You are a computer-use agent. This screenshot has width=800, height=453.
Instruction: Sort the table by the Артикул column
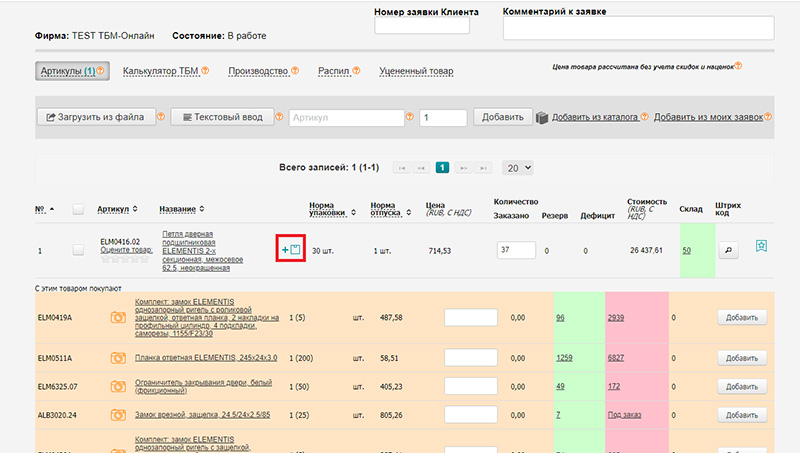click(x=118, y=209)
